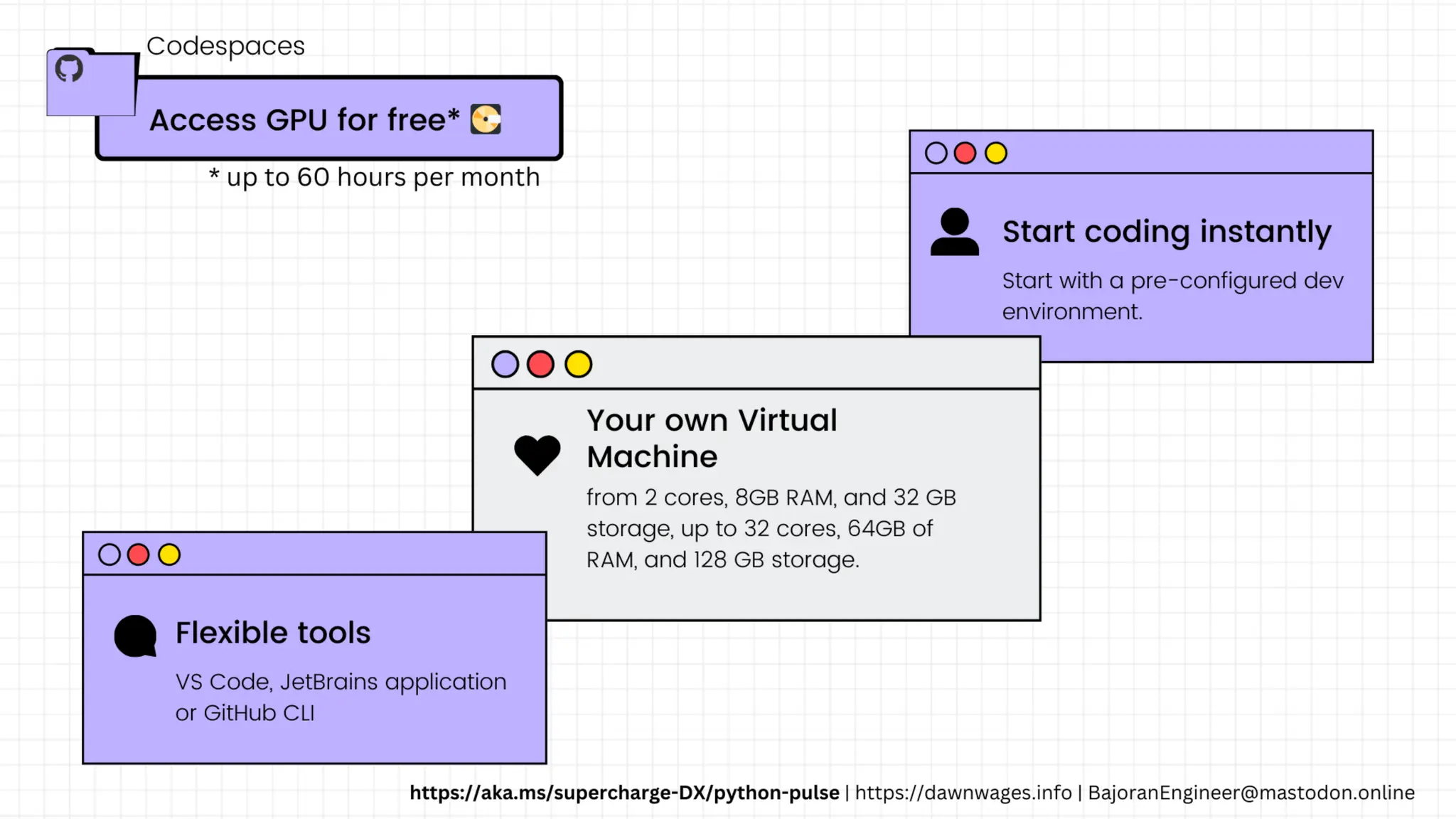
Task: Click the person icon beside 'Start coding instantly'
Action: coord(955,232)
